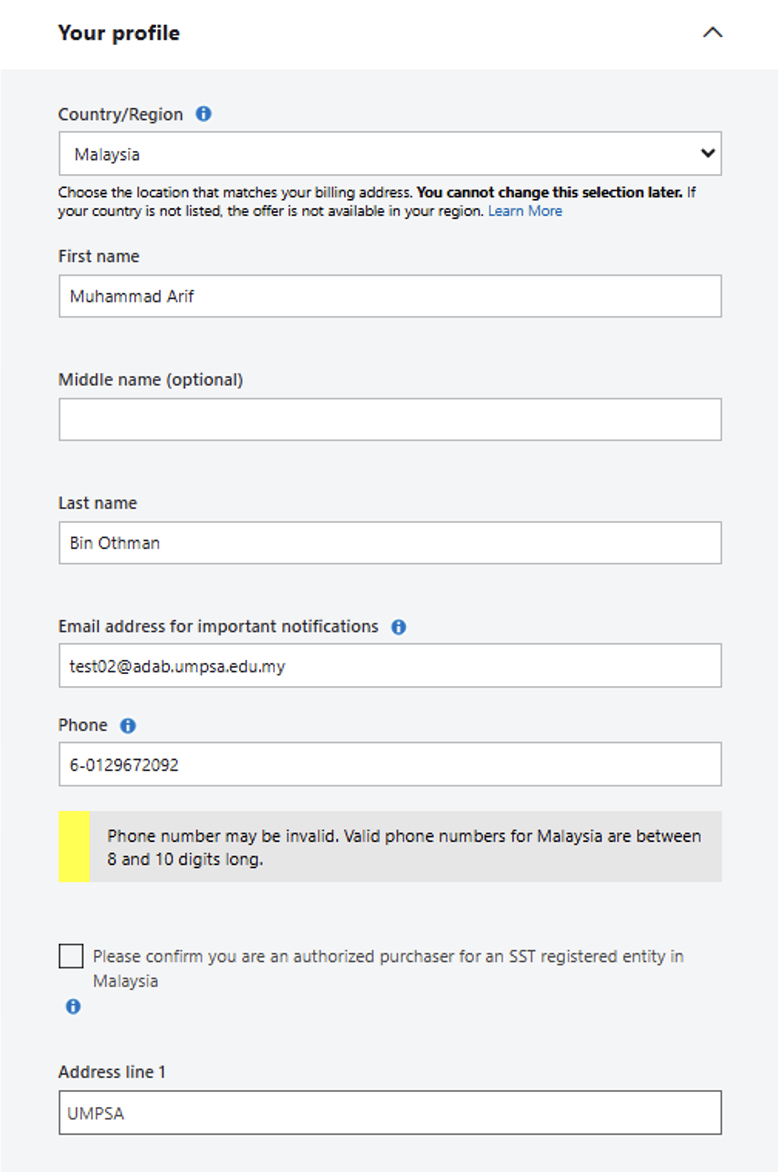Click the Your profile heading text
The image size is (778, 1172).
(x=119, y=33)
